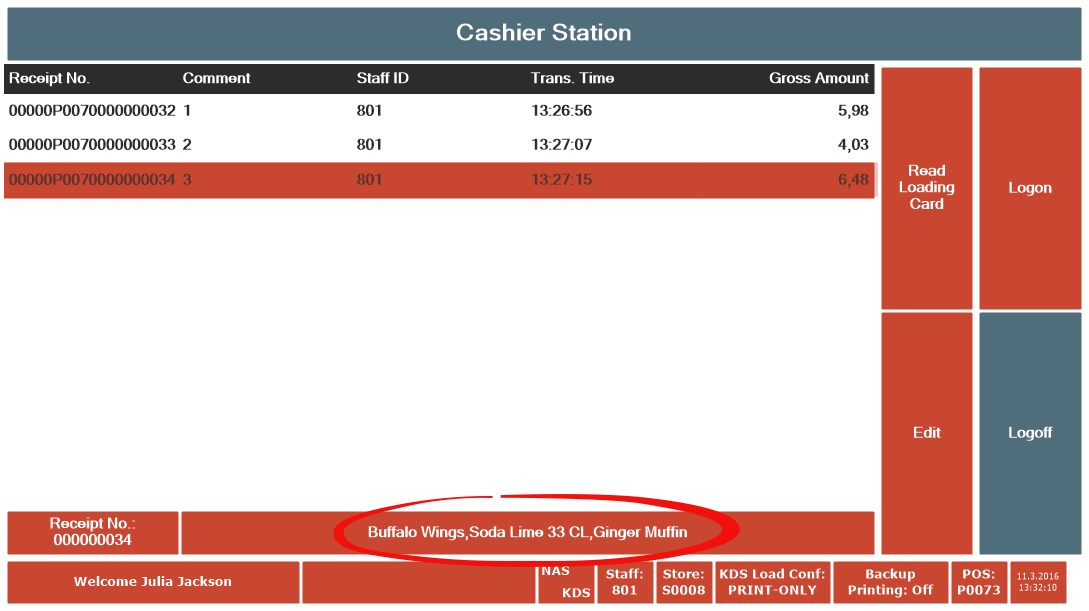
Task: Click the Trans. Time column header
Action: [572, 78]
